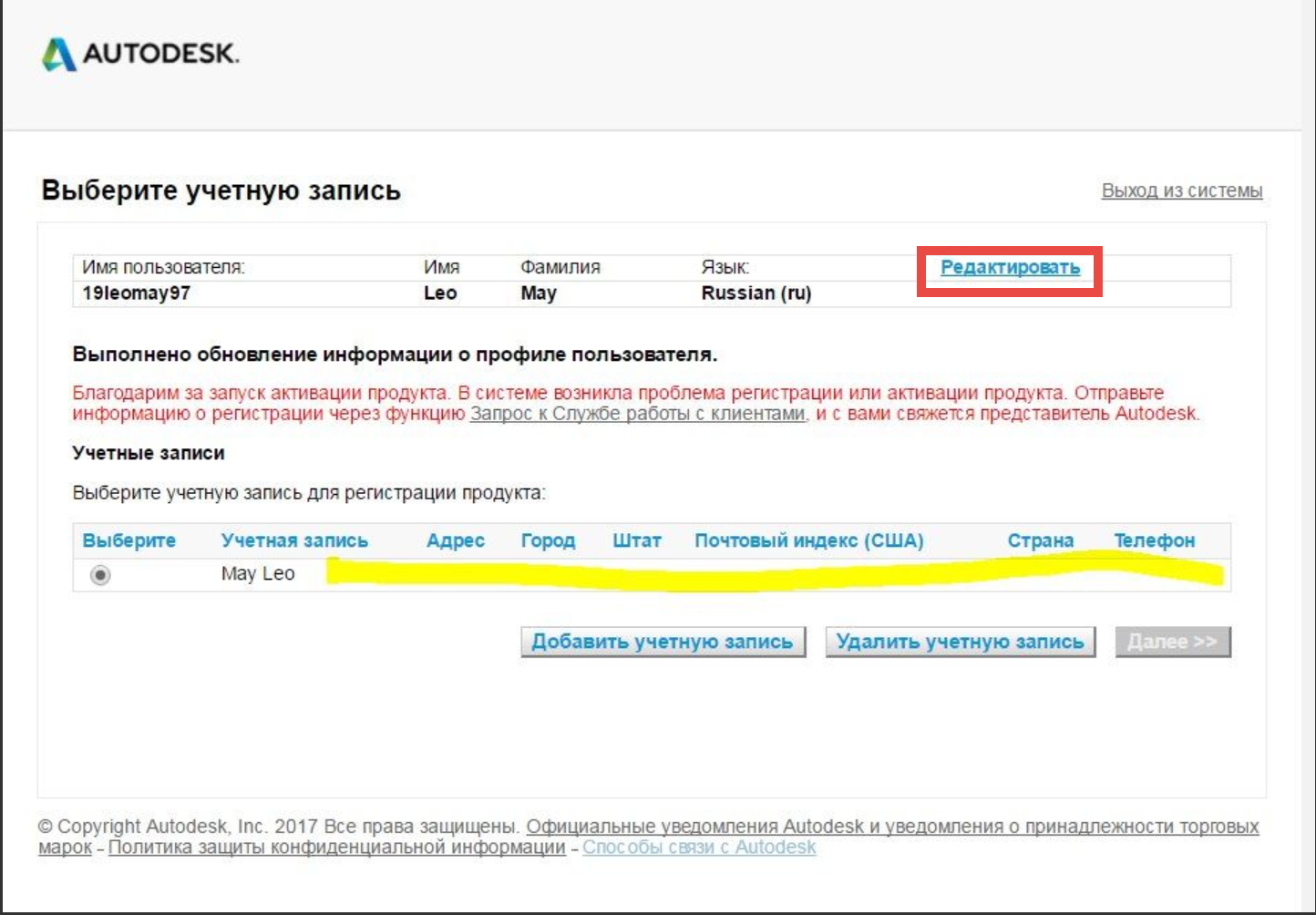
Task: Open Способы связи с Autodesk link
Action: click(x=699, y=848)
